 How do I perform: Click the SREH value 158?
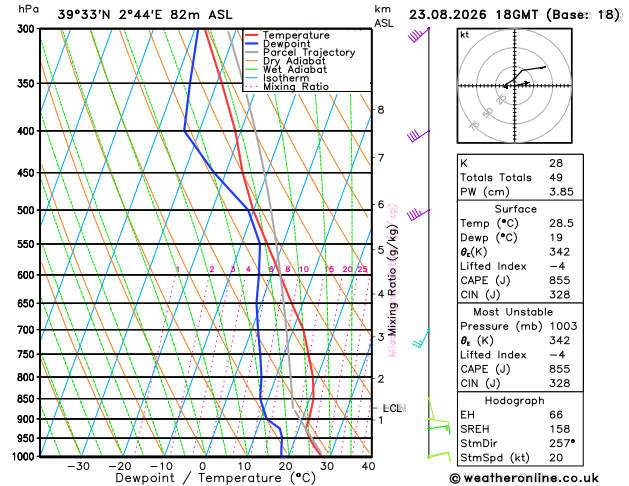[560, 429]
